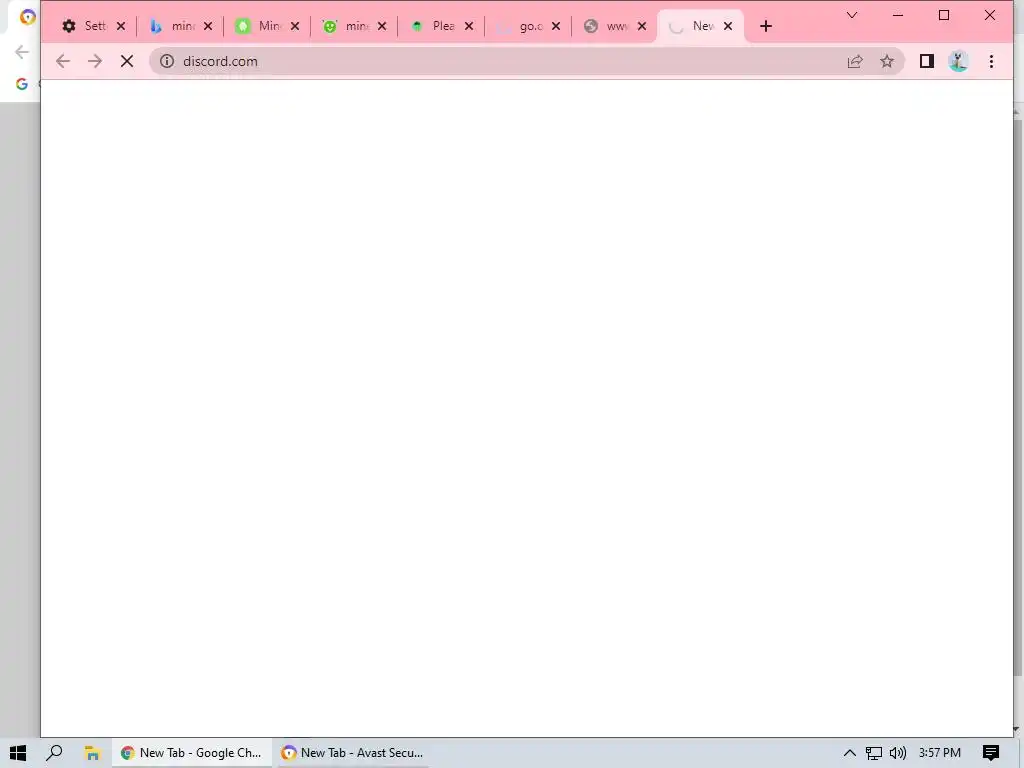Click Google bookmark in Avast browser window

click(x=22, y=84)
